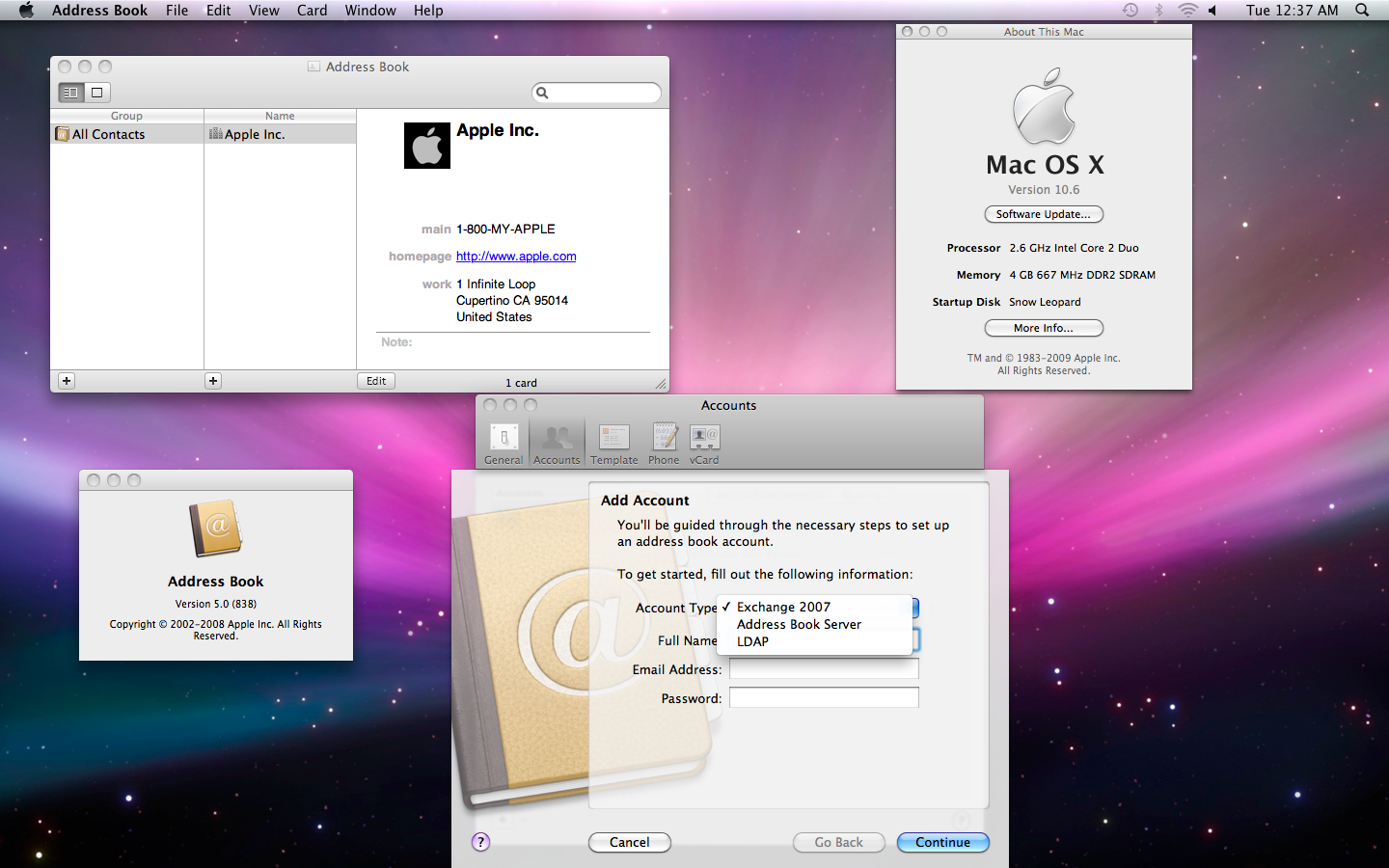Image resolution: width=1389 pixels, height=868 pixels.
Task: Open the vCard preferences pane
Action: point(704,445)
